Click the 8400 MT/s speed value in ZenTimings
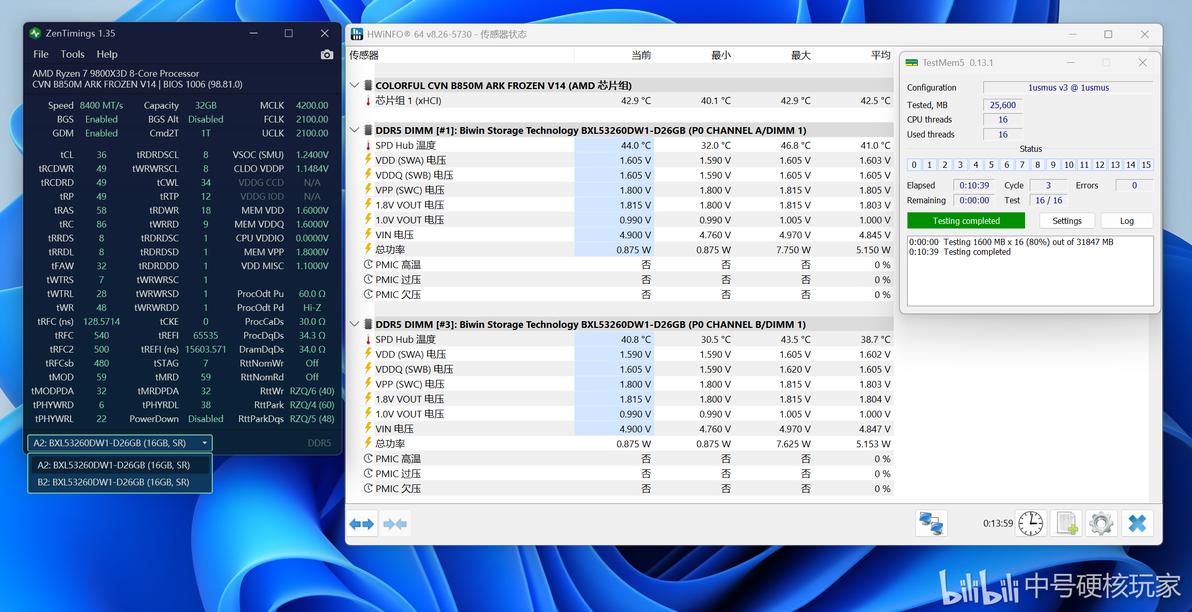This screenshot has height=612, width=1192. pyautogui.click(x=101, y=106)
